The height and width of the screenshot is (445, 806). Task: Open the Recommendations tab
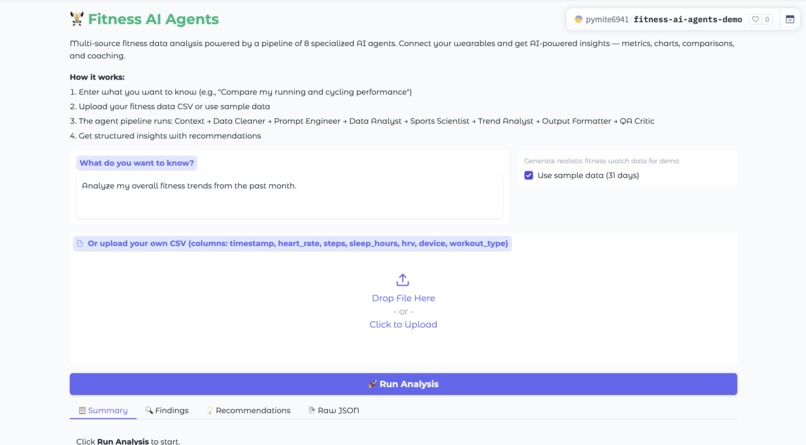[x=248, y=410]
